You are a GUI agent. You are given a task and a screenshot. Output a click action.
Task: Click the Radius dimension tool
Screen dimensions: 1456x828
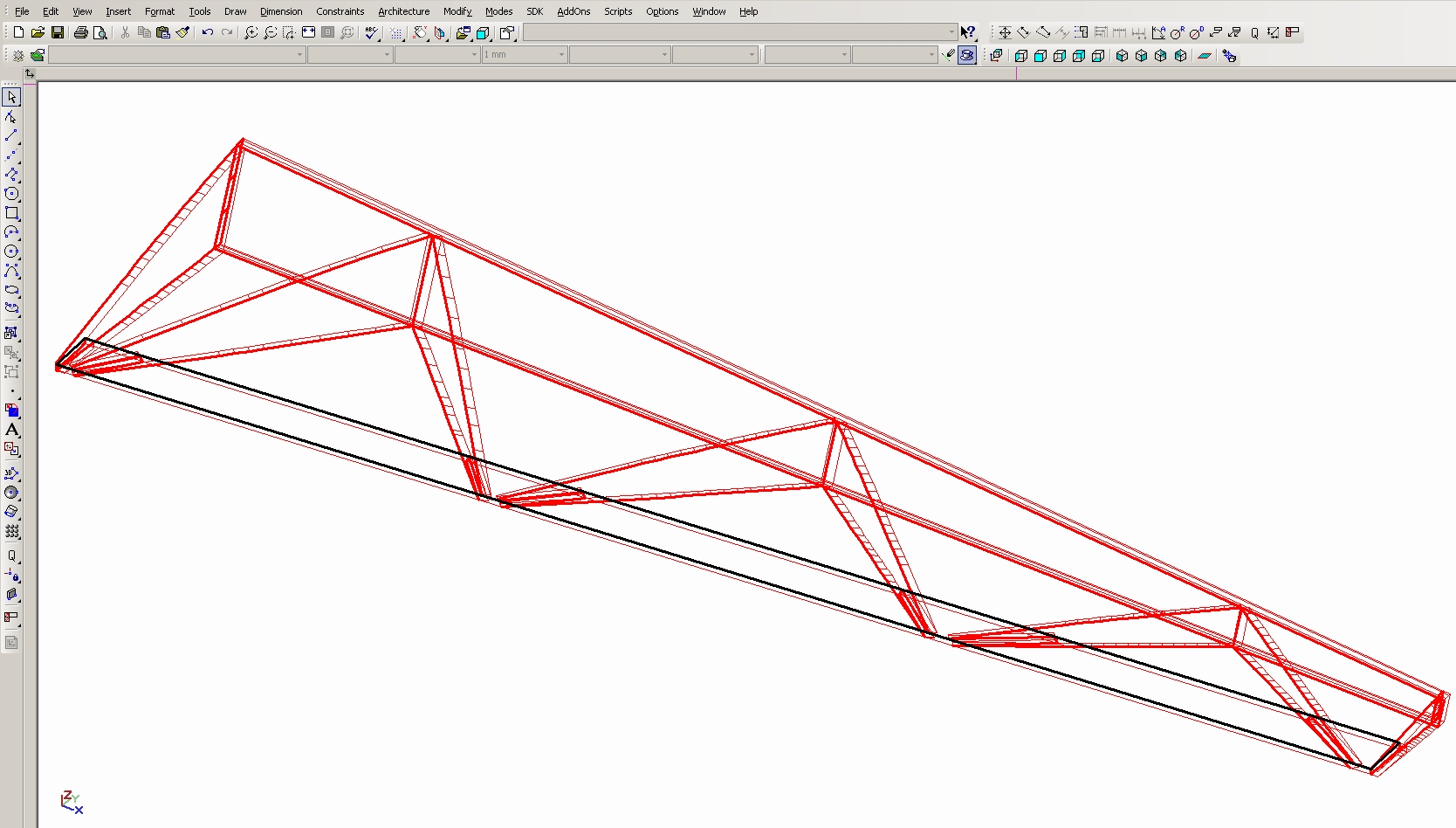click(1177, 32)
